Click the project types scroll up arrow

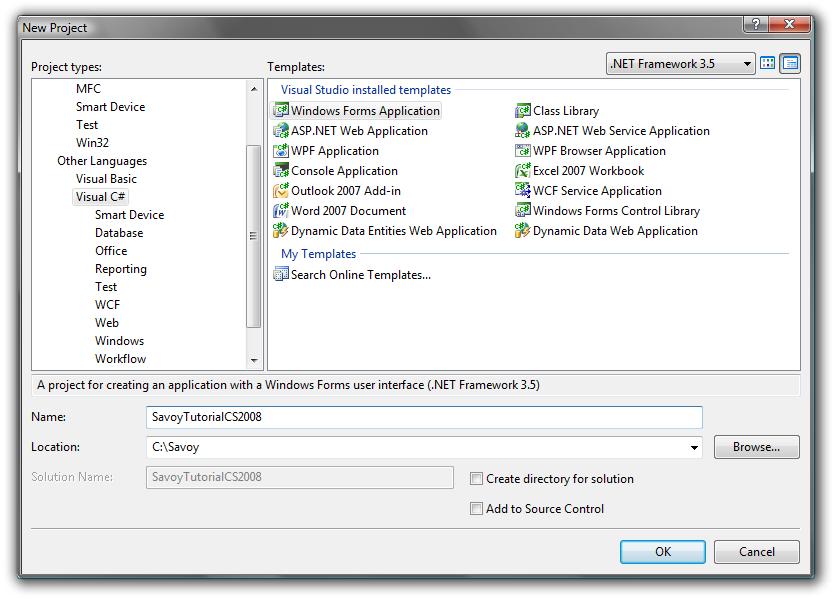pos(254,89)
